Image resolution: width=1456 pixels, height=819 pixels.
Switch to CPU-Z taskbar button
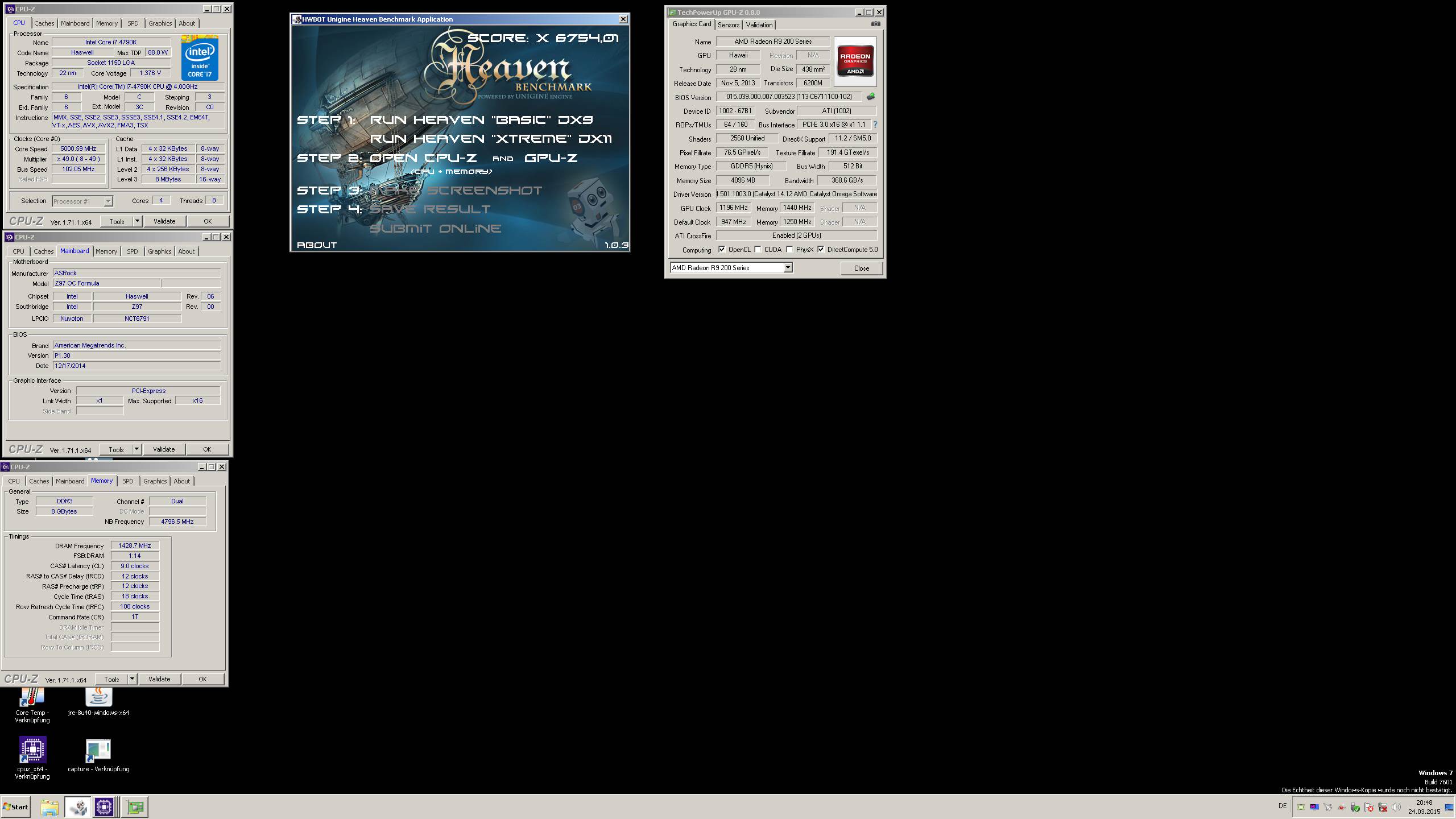[104, 807]
